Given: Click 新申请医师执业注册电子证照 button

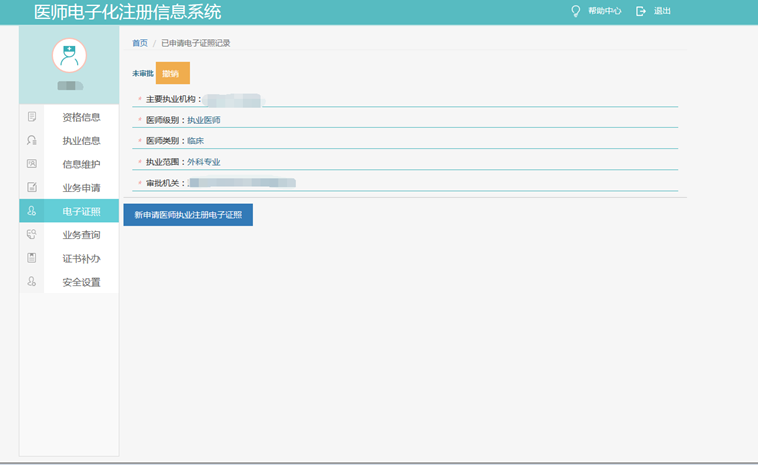Looking at the screenshot, I should (188, 215).
